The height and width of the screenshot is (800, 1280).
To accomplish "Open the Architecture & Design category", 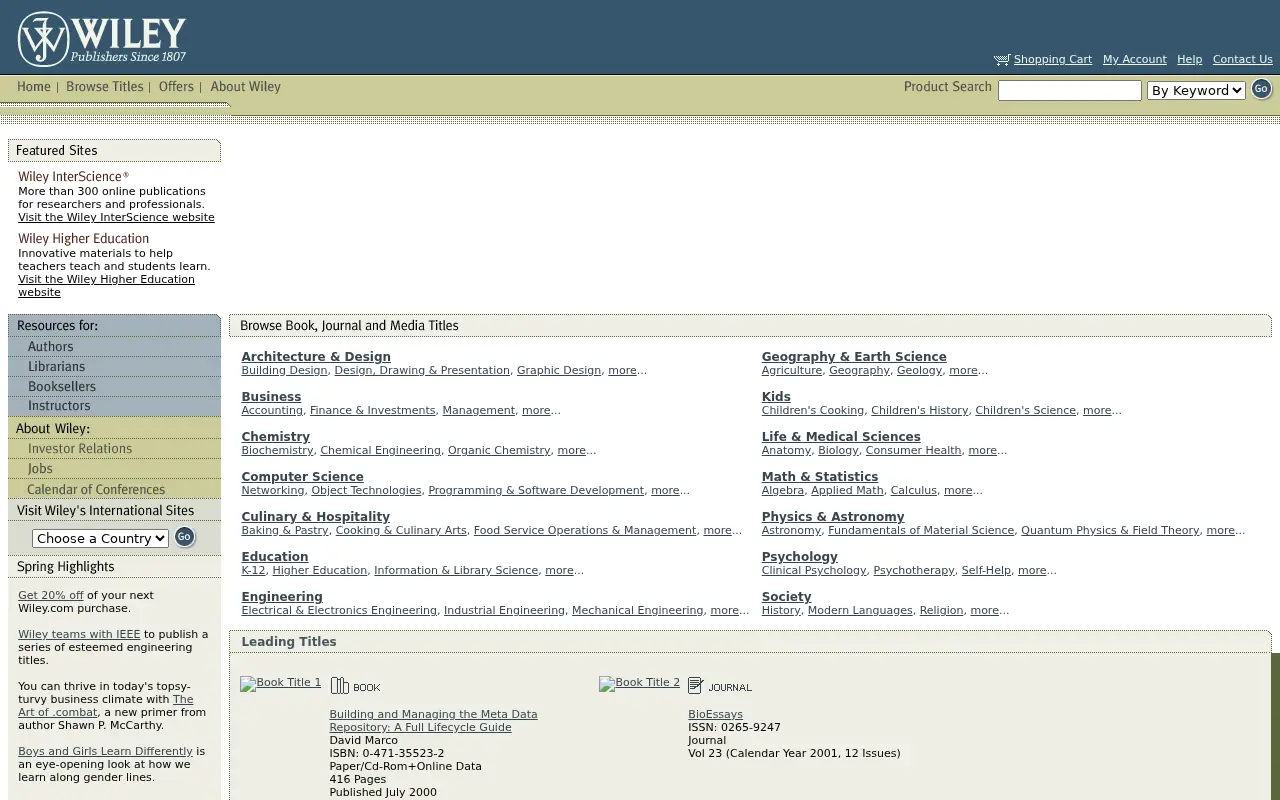I will (x=316, y=357).
